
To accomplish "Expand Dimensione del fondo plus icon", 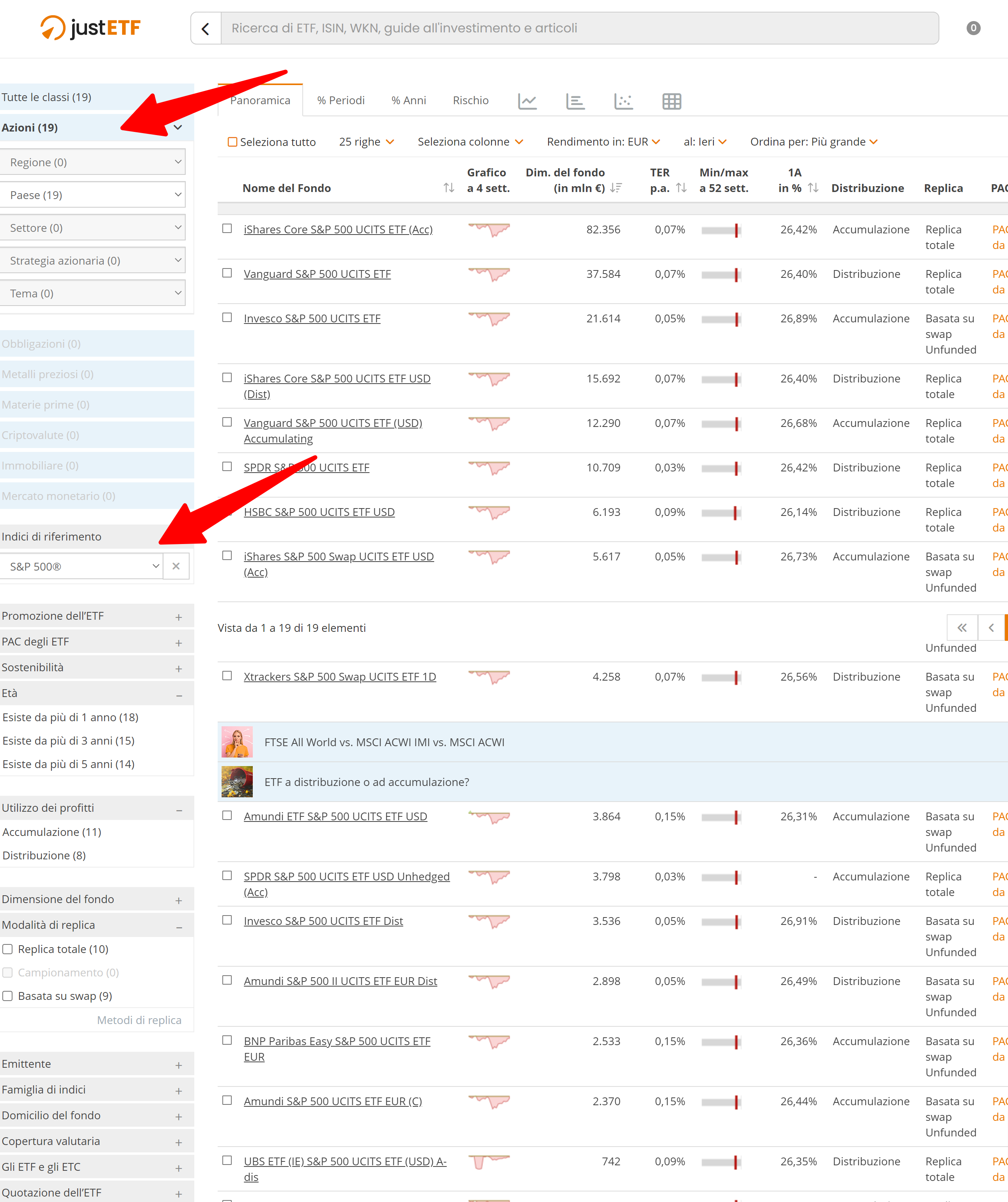I will (179, 900).
